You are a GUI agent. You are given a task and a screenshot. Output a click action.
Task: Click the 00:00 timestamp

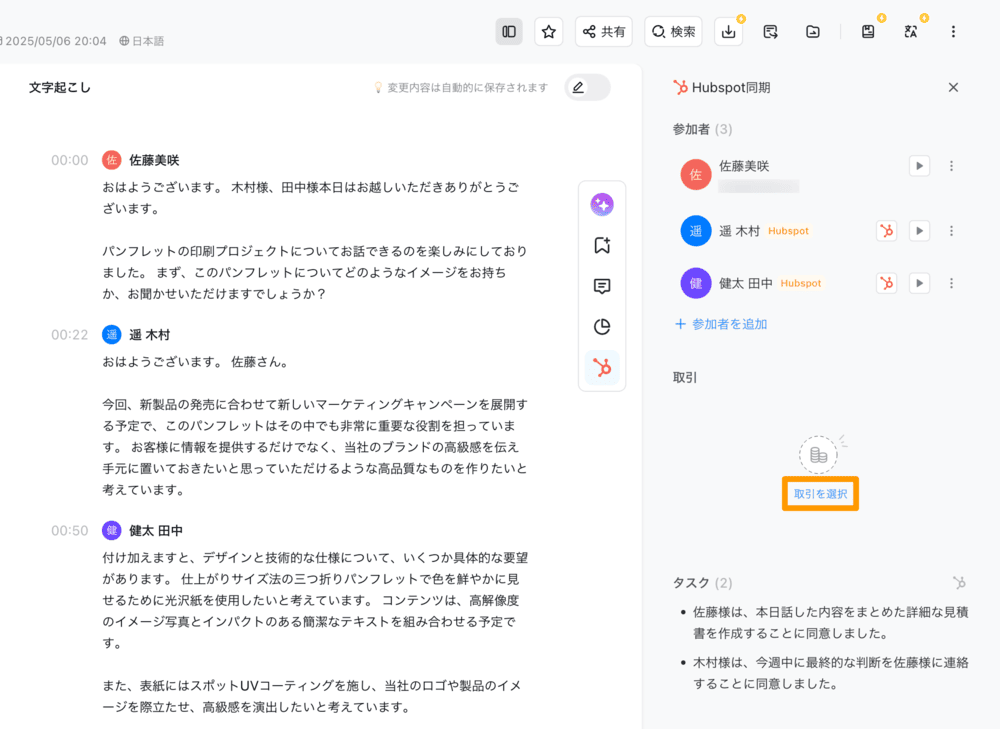tap(70, 160)
